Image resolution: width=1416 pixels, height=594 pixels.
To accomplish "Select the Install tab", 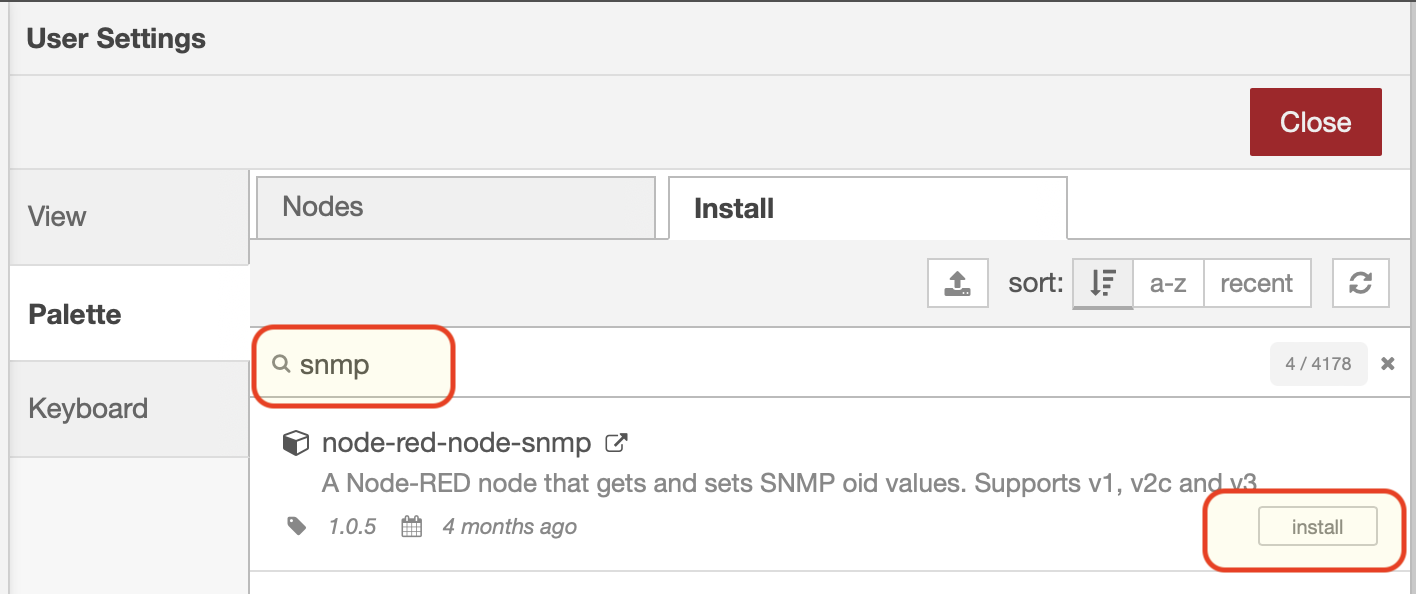I will [x=868, y=208].
